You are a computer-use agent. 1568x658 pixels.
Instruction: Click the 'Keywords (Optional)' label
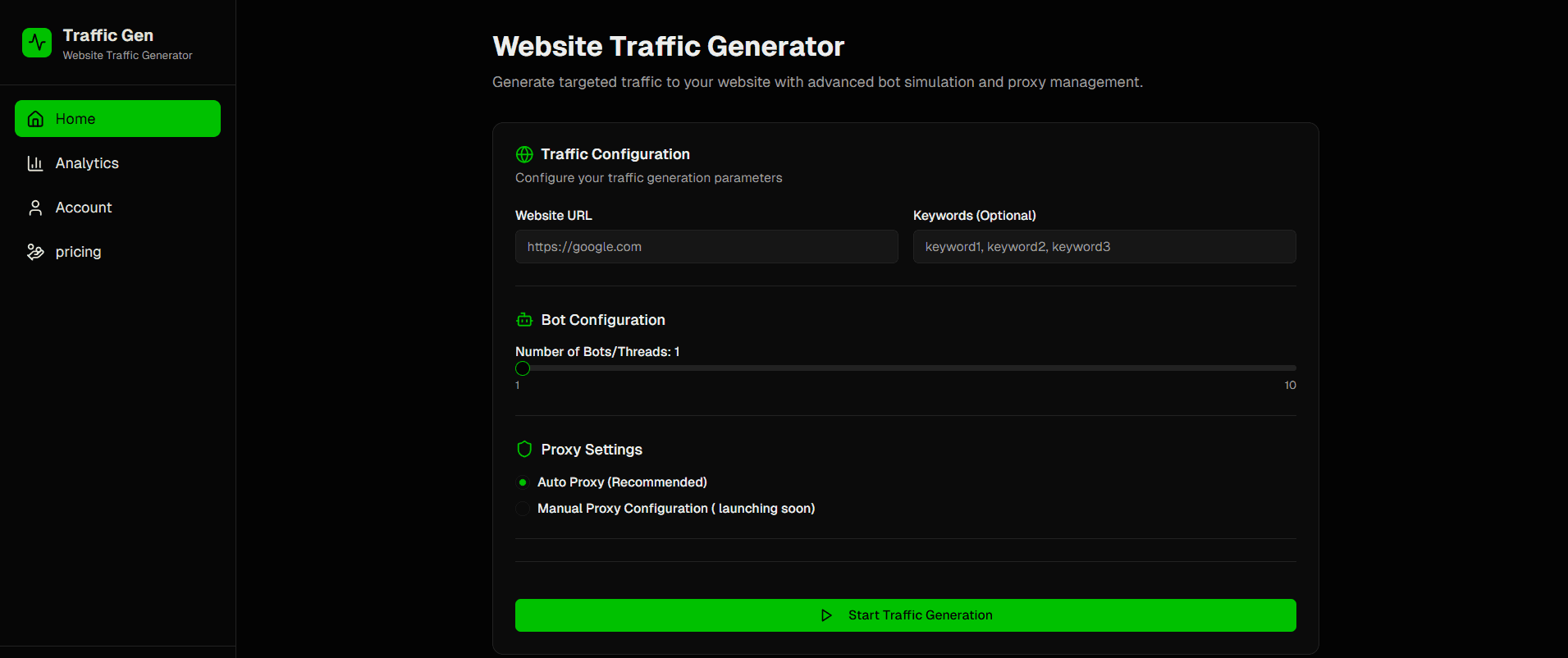click(975, 216)
